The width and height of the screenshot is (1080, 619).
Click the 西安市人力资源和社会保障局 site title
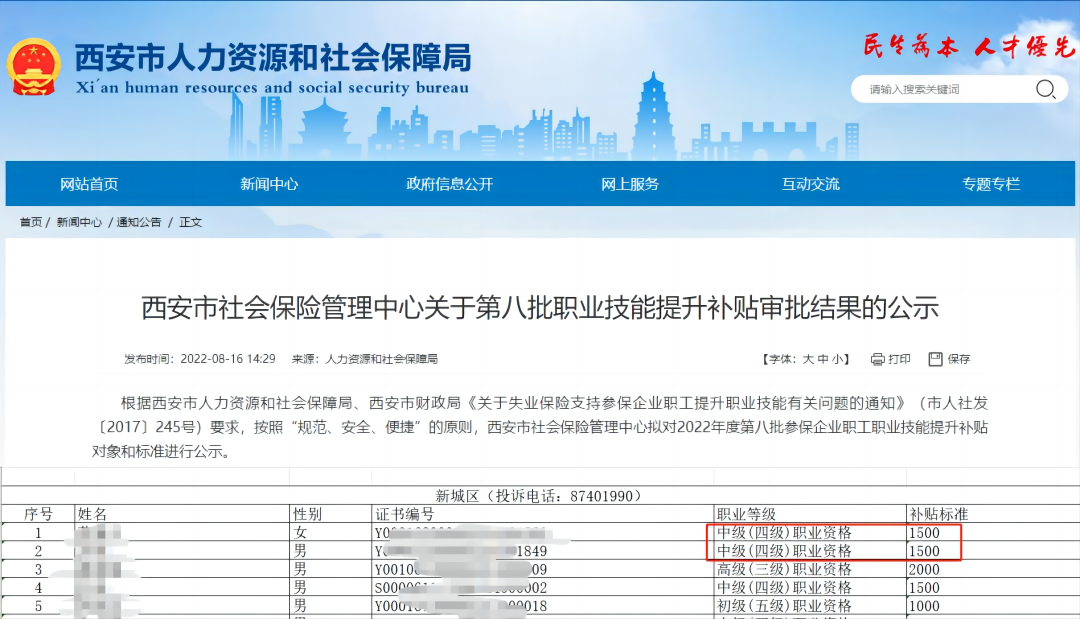pos(272,57)
